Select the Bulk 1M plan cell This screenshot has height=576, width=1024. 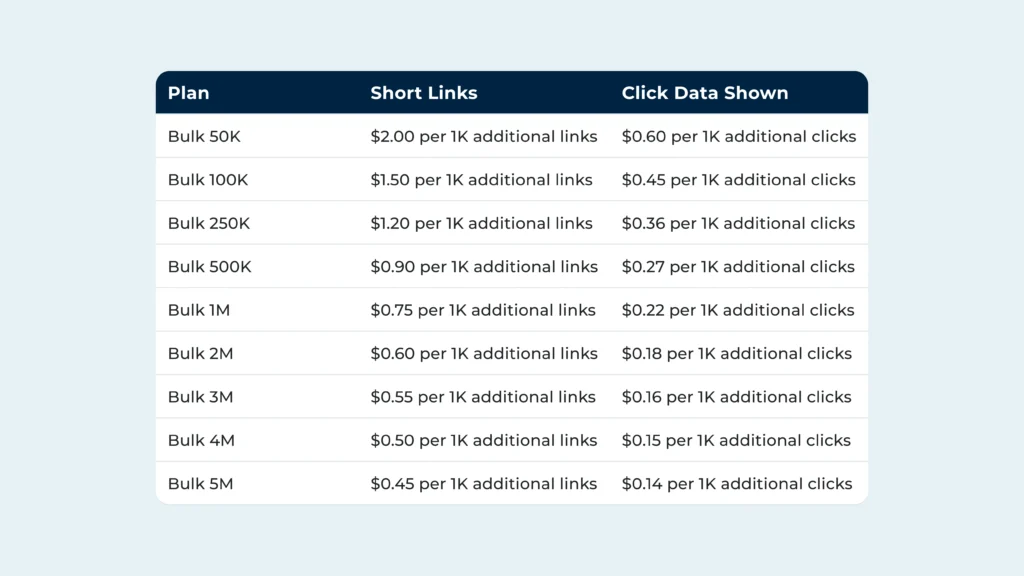coord(199,310)
